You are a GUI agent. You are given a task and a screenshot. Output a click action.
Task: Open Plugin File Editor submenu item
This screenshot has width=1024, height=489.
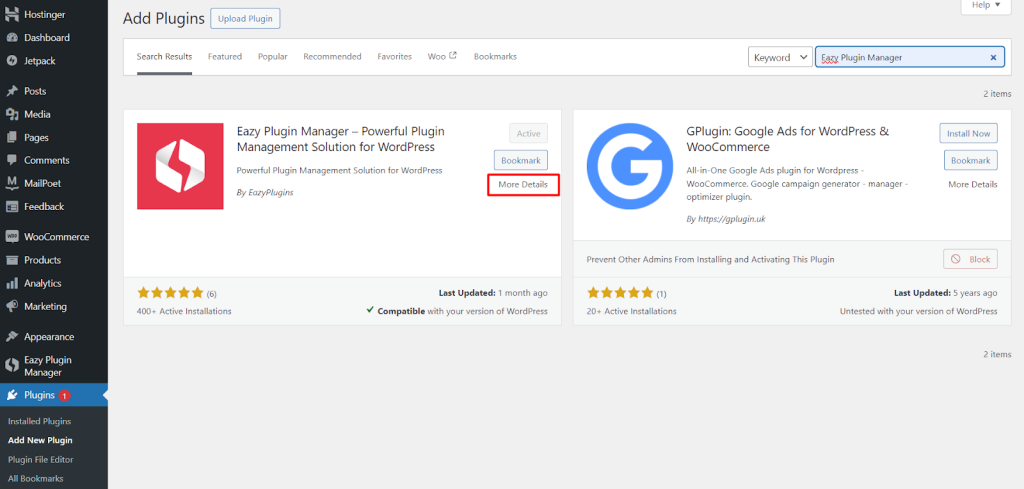[x=40, y=460]
